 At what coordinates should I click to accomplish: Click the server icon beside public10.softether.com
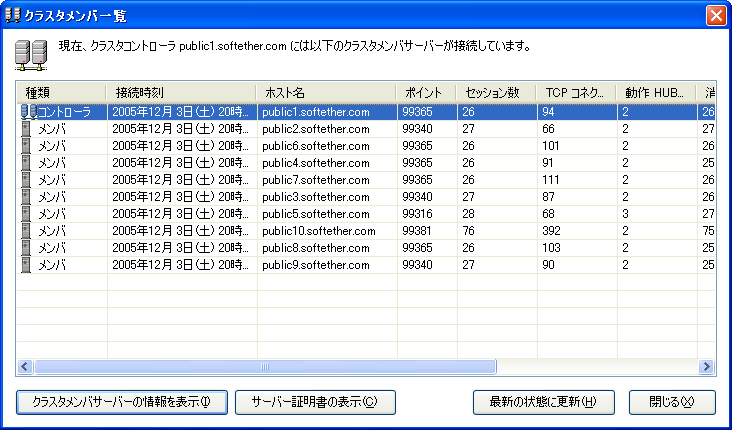tap(26, 231)
